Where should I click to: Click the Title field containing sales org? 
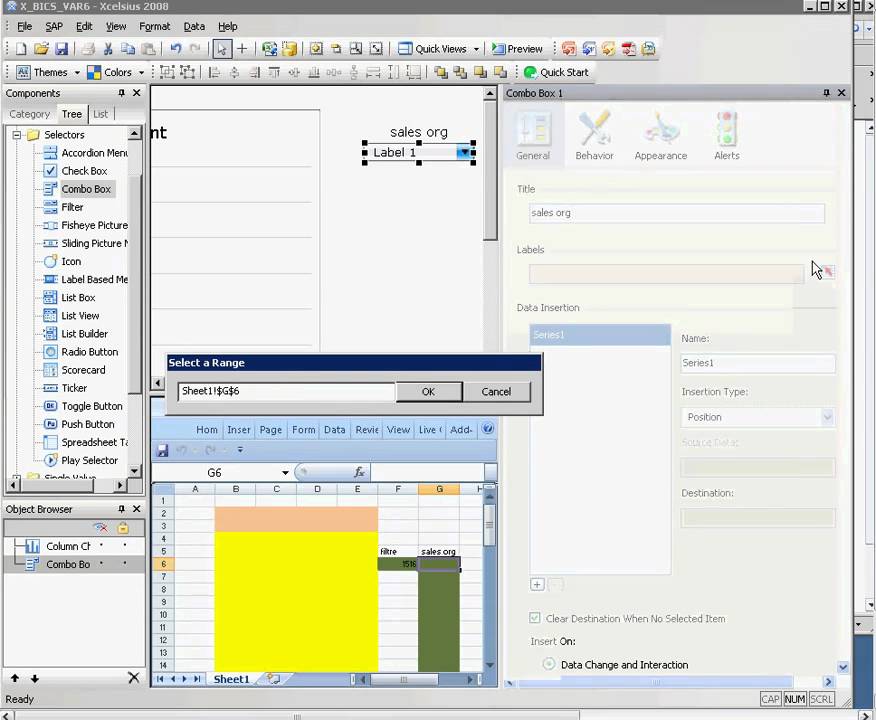(x=677, y=213)
